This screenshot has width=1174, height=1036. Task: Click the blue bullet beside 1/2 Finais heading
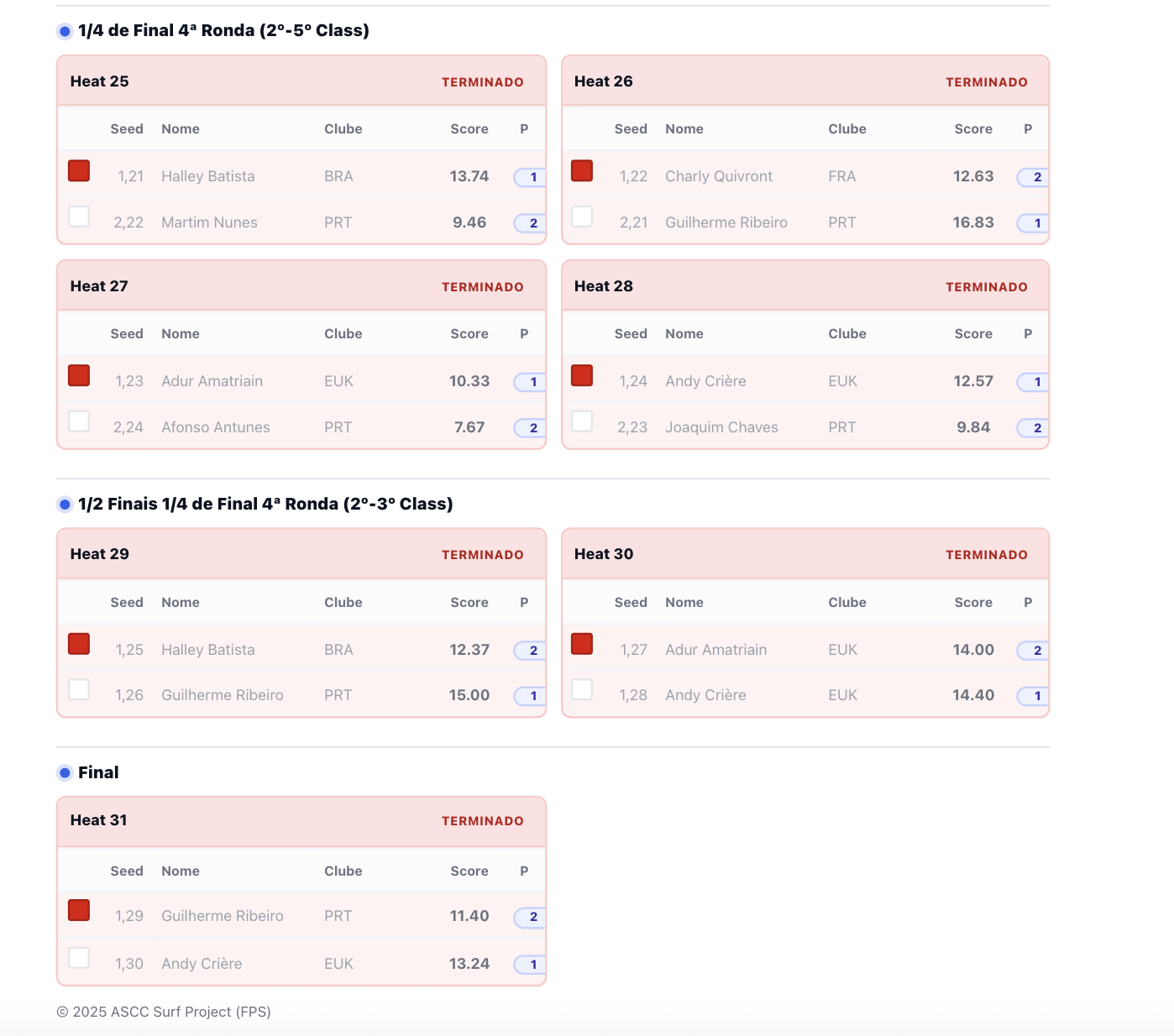click(x=65, y=505)
